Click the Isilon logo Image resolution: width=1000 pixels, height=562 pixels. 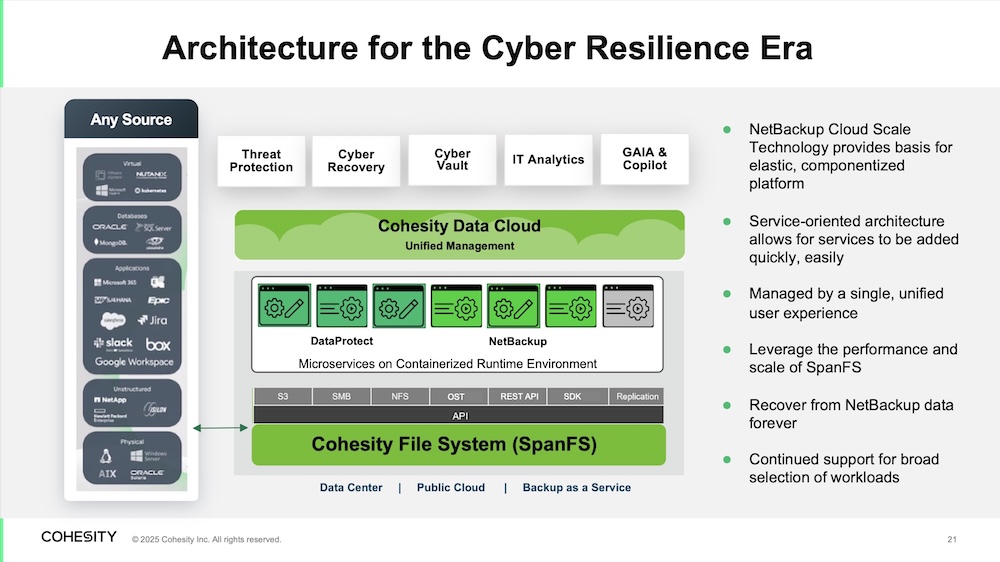(155, 408)
